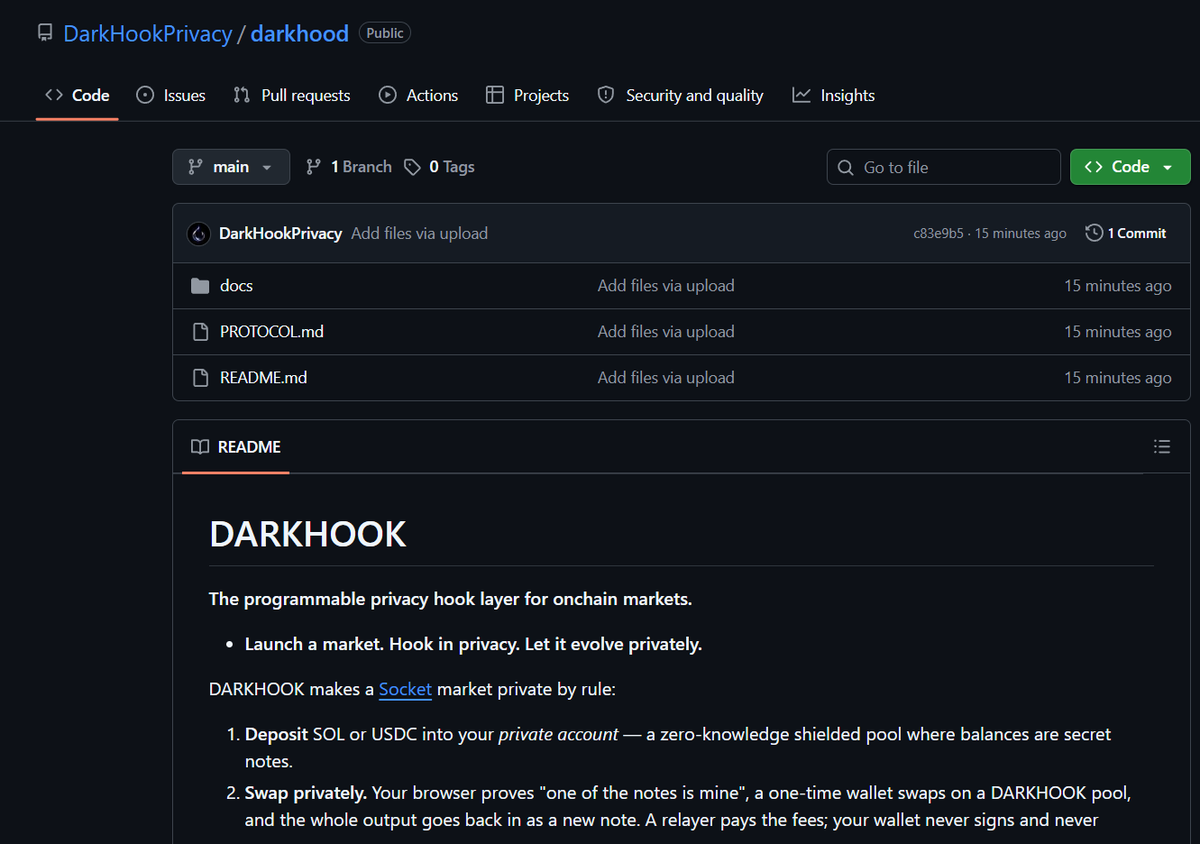Open the Issues tab
Screen dimensions: 1200x844
tap(171, 95)
